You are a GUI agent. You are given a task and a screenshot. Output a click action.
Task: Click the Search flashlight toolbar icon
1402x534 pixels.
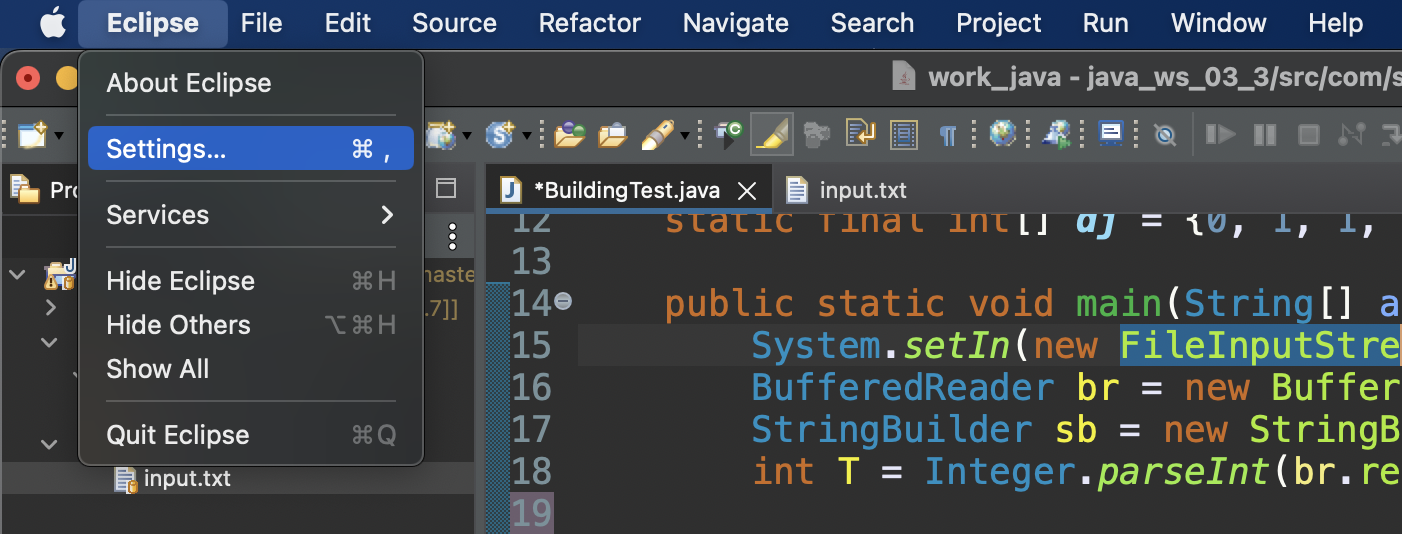[x=656, y=134]
